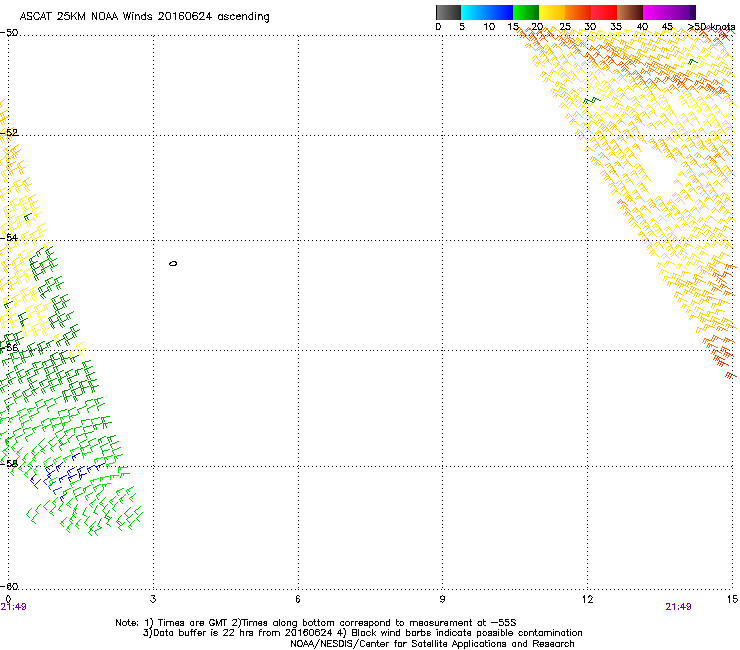Image resolution: width=740 pixels, height=650 pixels.
Task: Click the '6' longitude axis label
Action: (x=298, y=599)
